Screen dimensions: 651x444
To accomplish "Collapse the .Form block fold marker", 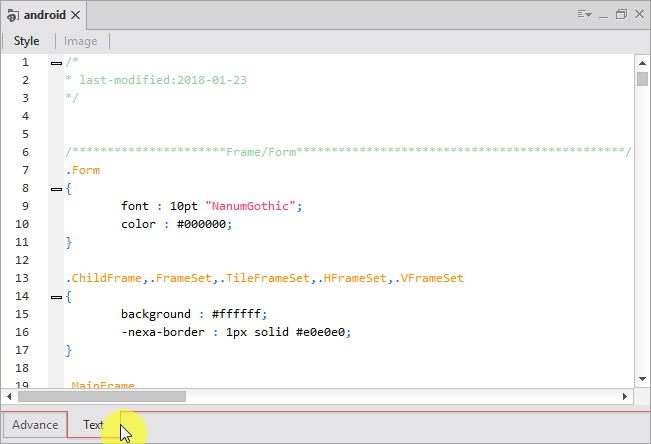I will tap(56, 189).
